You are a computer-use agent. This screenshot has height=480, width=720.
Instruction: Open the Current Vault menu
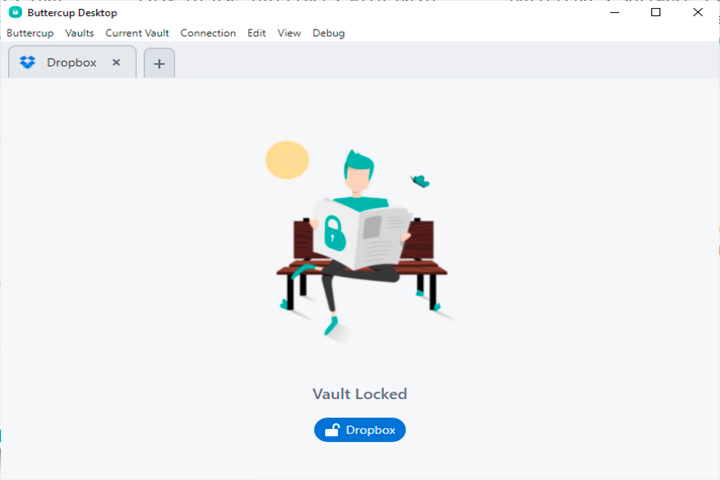click(x=137, y=33)
